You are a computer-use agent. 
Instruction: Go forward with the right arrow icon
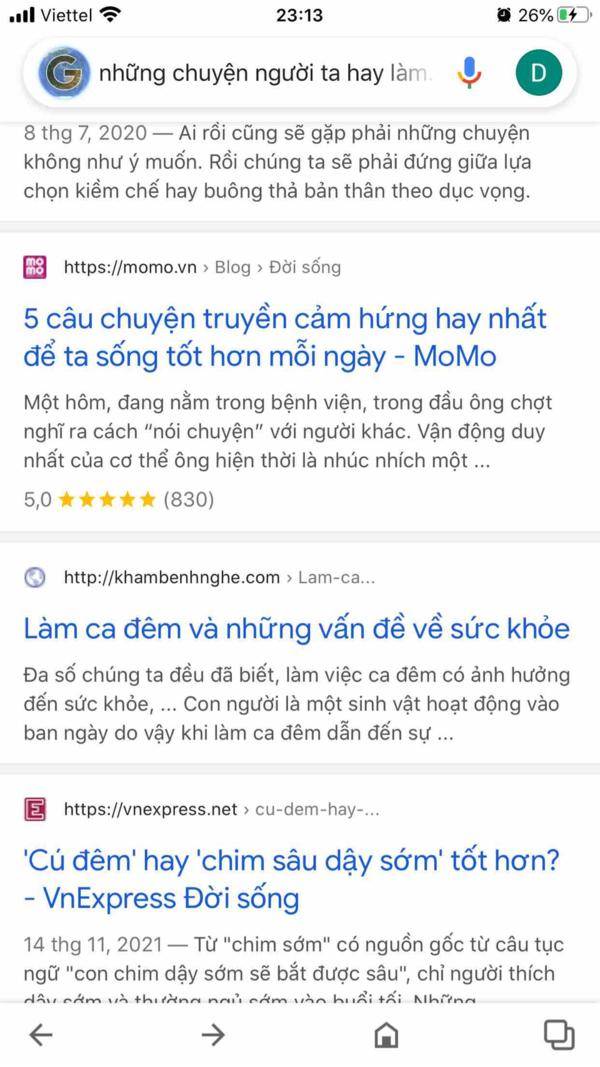(x=213, y=1035)
